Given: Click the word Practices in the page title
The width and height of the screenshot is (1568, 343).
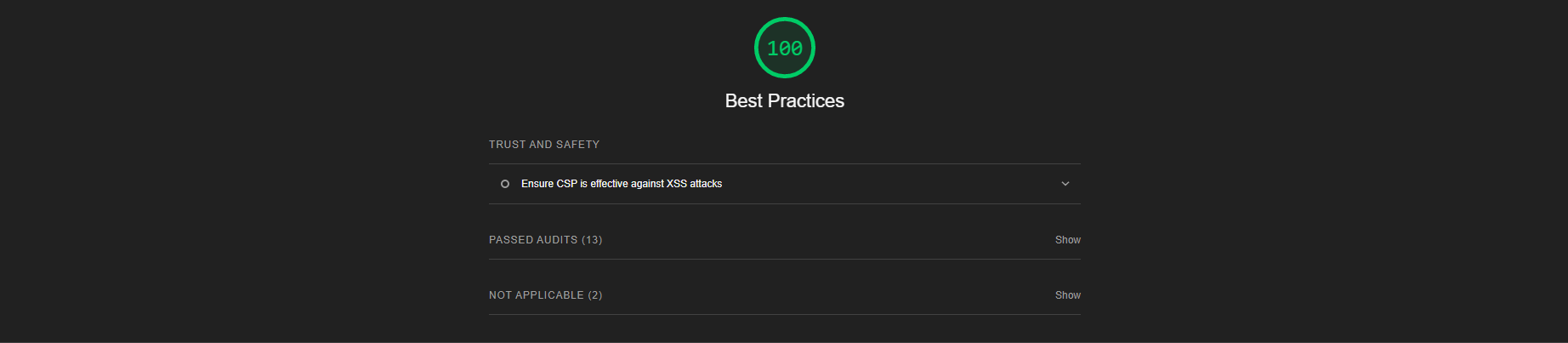Looking at the screenshot, I should point(805,100).
